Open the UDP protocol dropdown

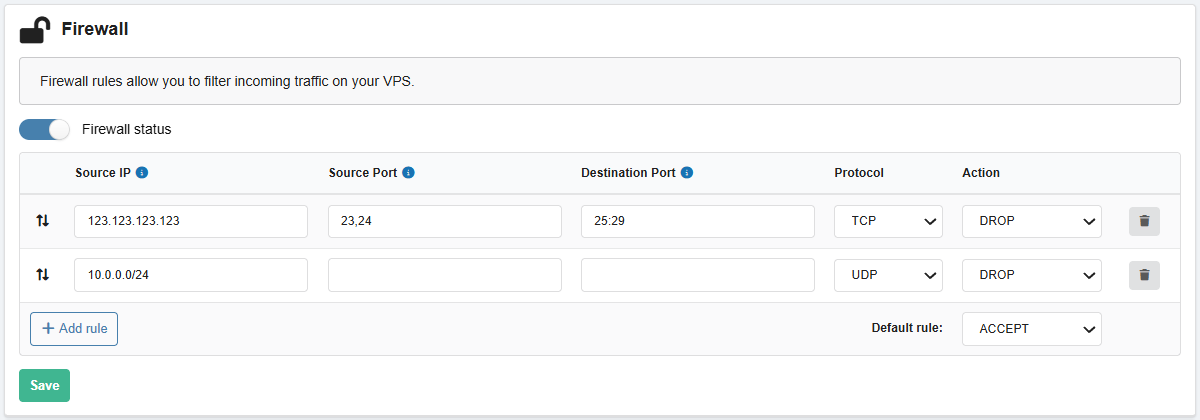tap(888, 274)
